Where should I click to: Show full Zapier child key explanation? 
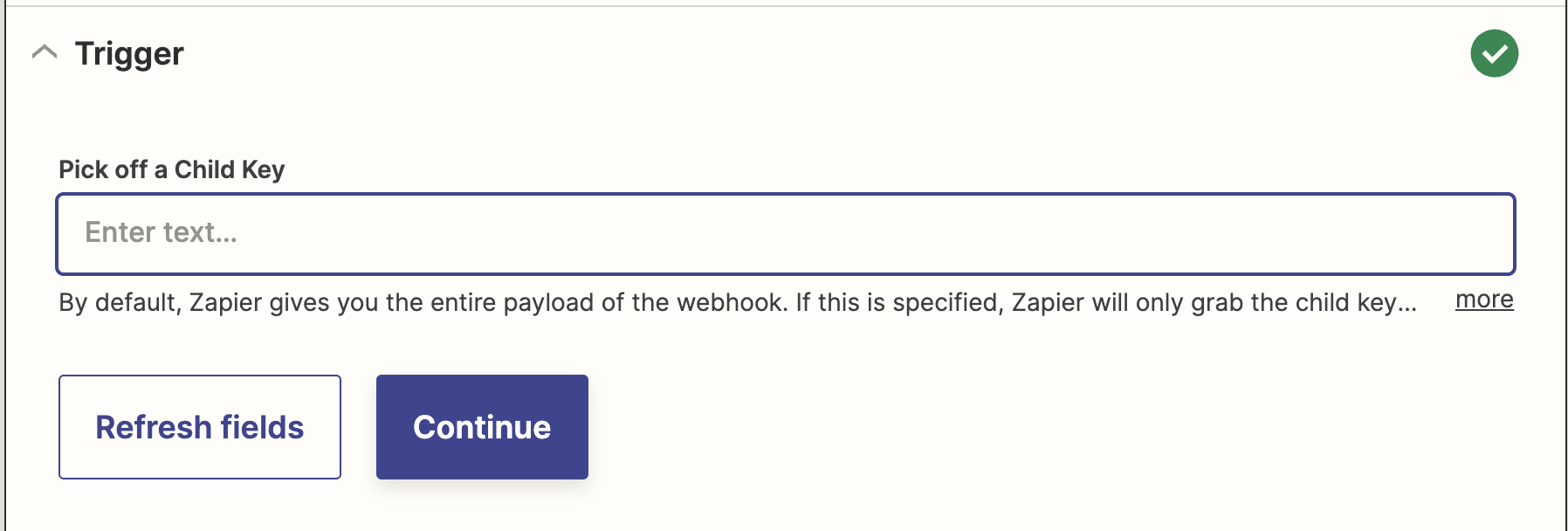click(x=1484, y=300)
